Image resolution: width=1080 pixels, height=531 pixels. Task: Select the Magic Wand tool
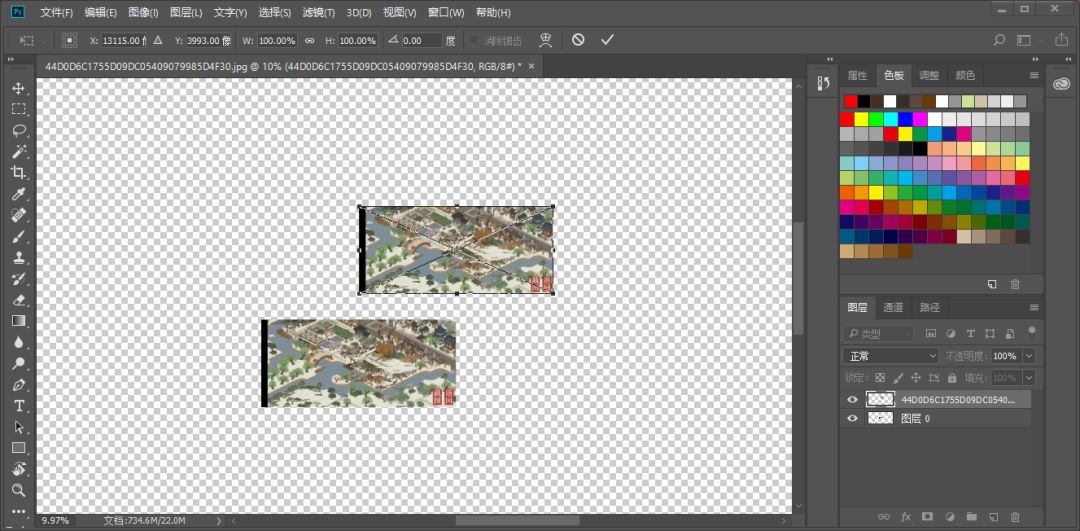(x=19, y=152)
